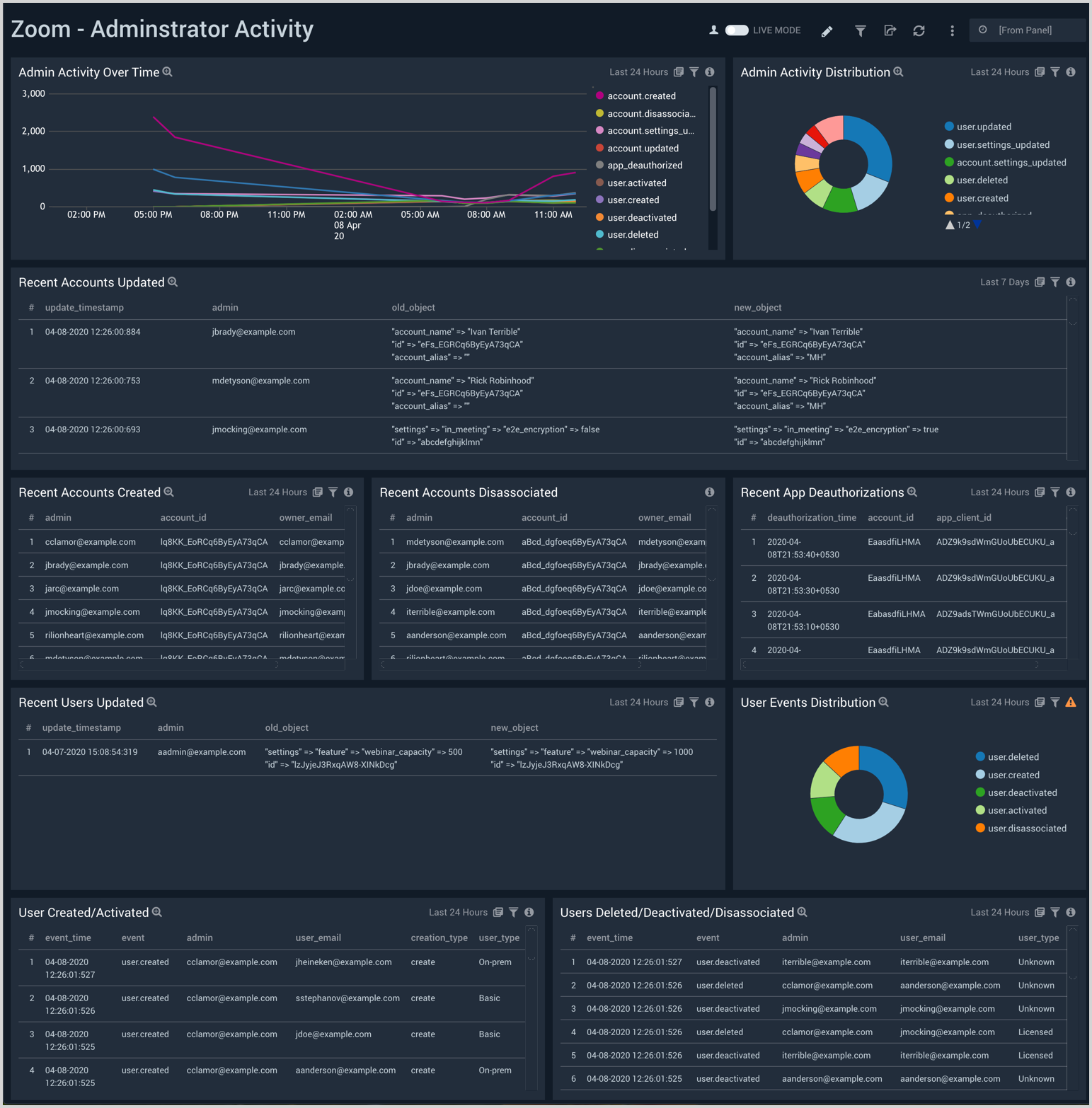Zoom into the Admin Activity Over Time chart
Viewport: 1092px width, 1108px height.
point(168,71)
